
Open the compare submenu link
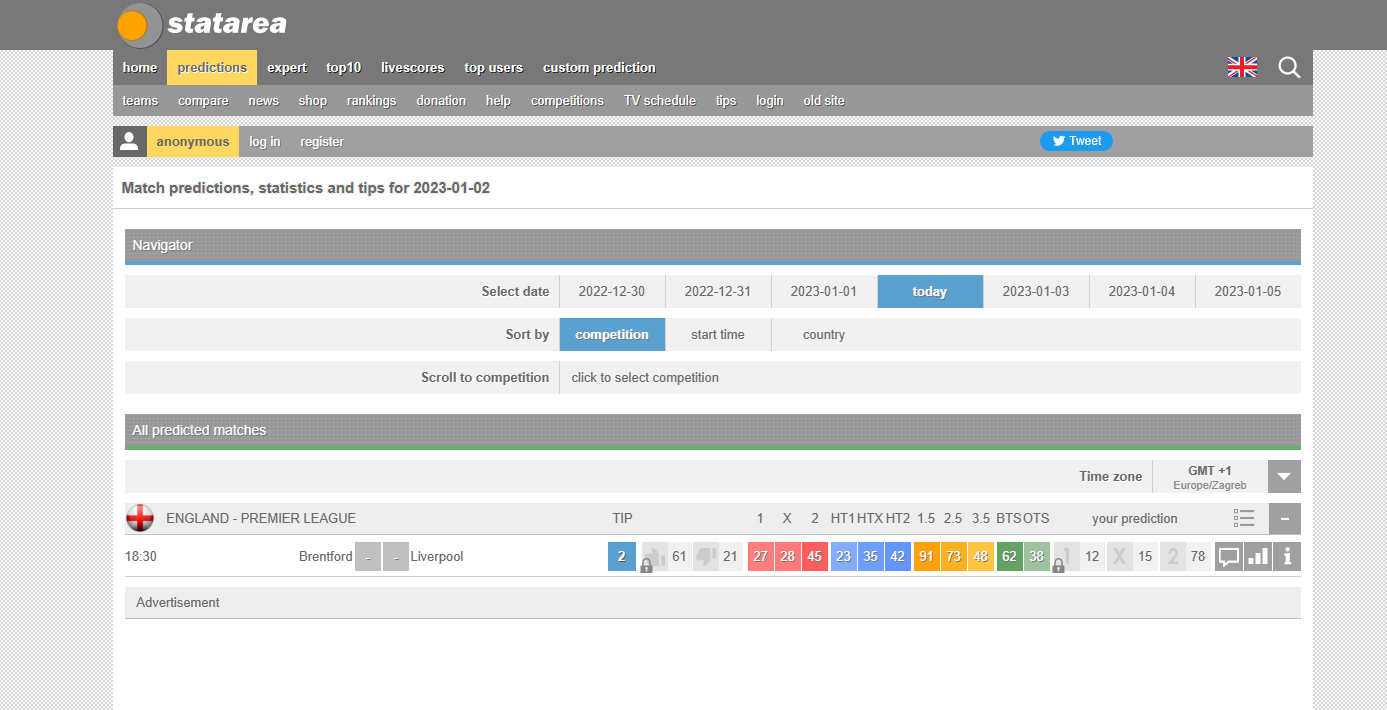pos(203,100)
